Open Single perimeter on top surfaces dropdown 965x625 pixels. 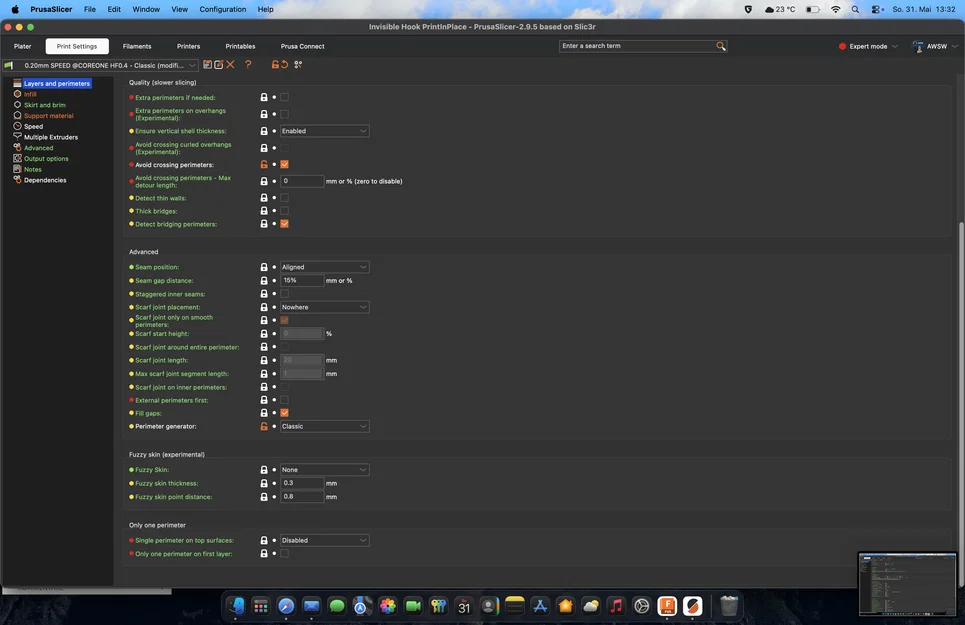coord(324,540)
